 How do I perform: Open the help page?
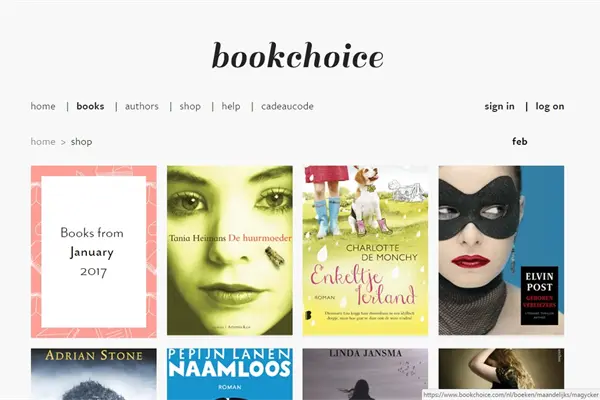231,106
